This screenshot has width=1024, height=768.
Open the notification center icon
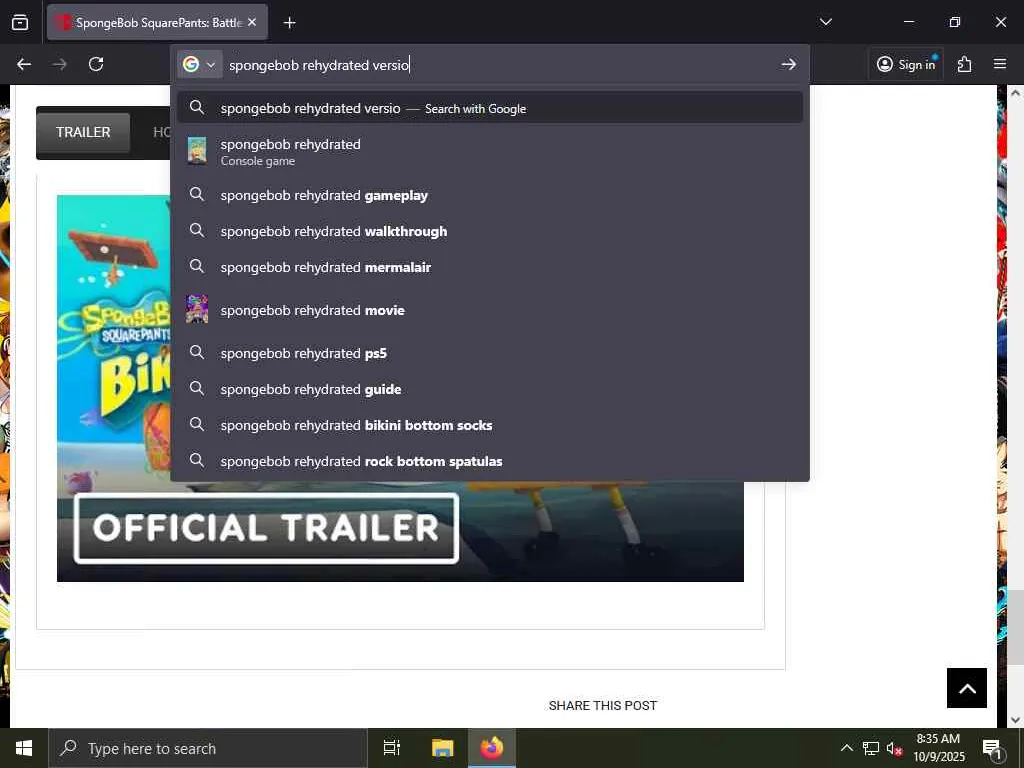click(992, 748)
